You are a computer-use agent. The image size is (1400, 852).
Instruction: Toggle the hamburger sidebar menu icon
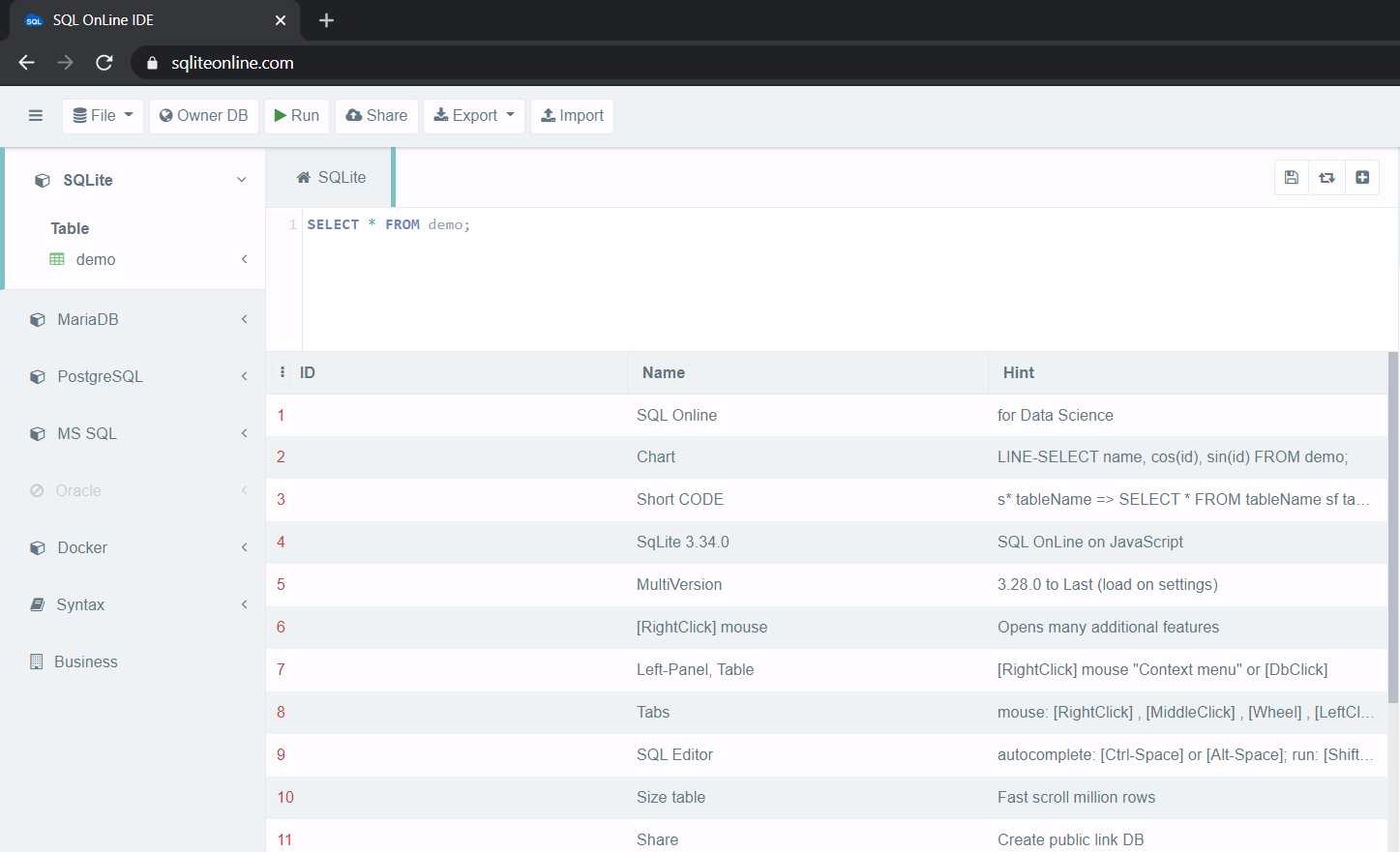point(36,116)
